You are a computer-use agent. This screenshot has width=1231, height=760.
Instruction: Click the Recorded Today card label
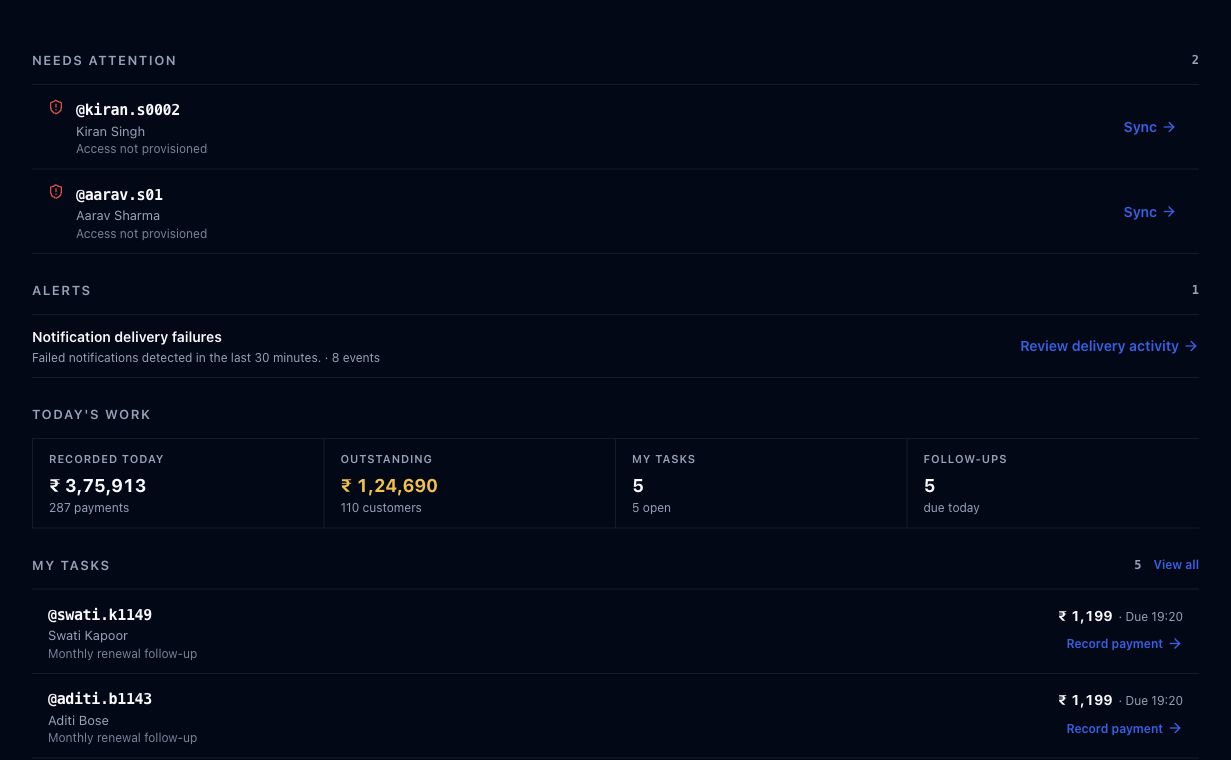(x=106, y=459)
